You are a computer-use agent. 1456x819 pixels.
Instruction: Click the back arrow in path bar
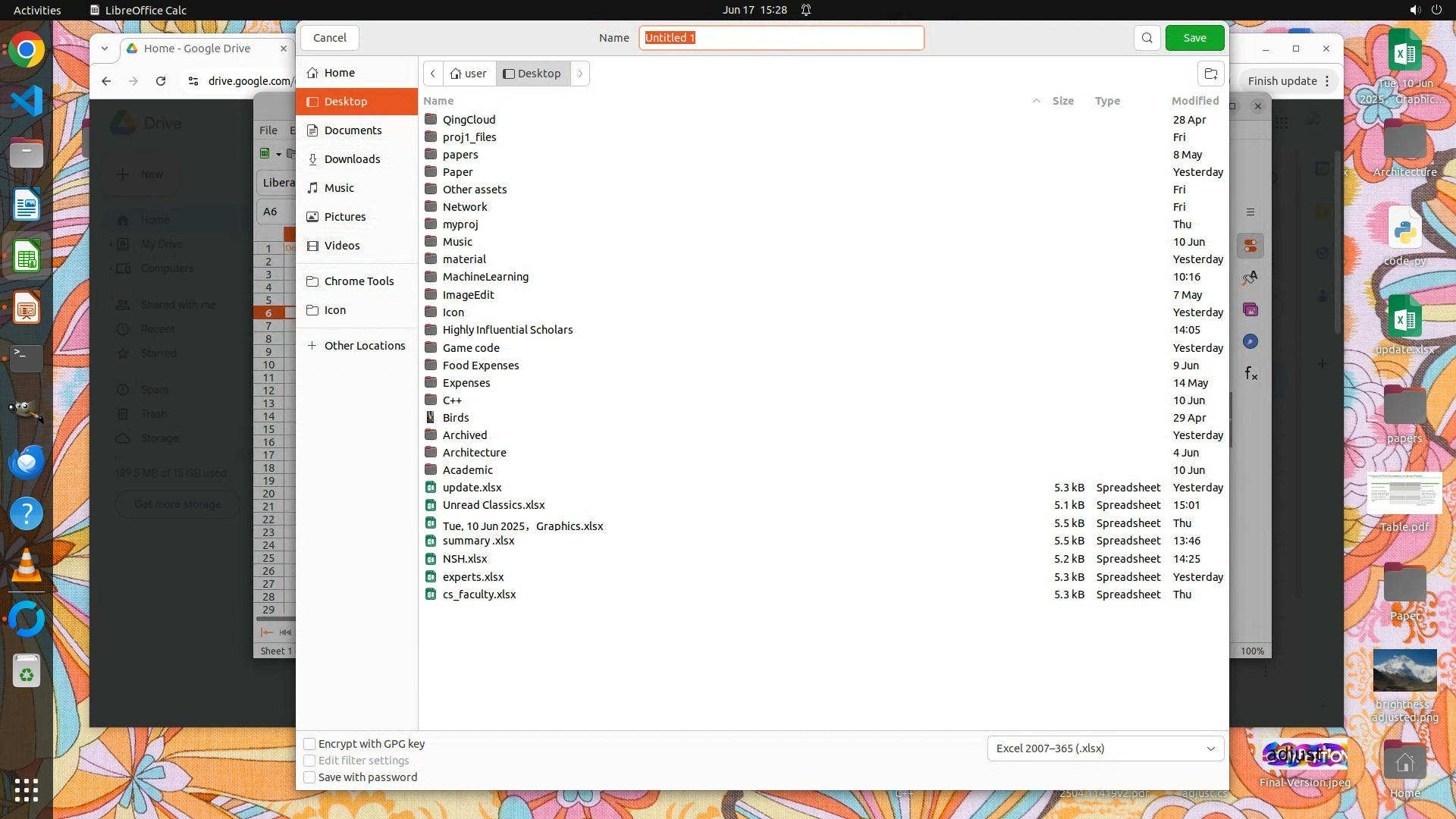tap(432, 74)
